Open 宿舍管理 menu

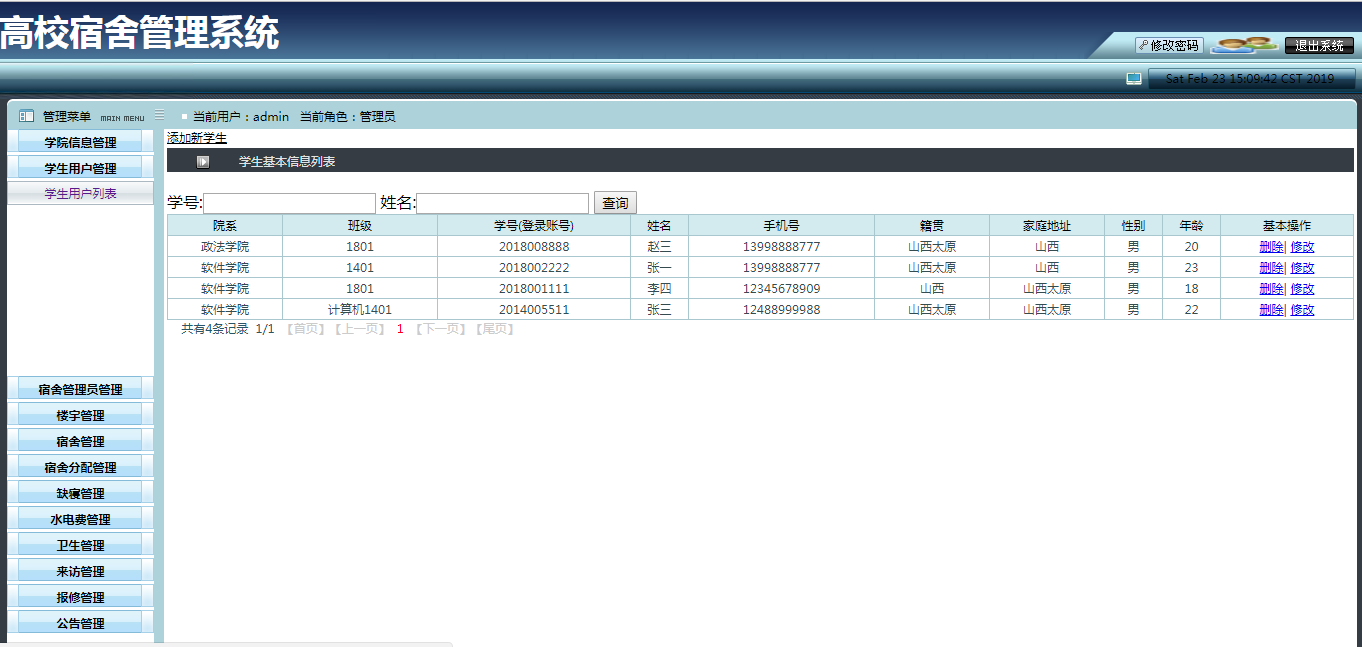coord(80,441)
